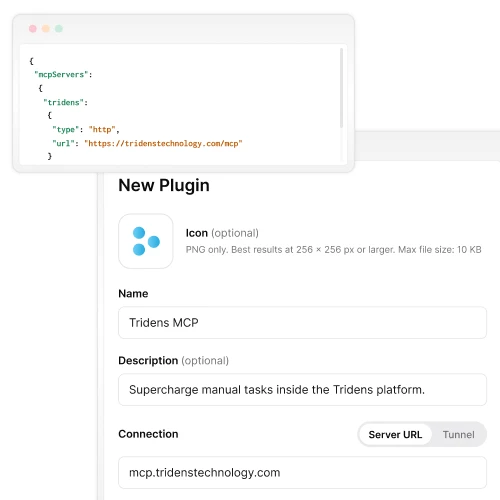The width and height of the screenshot is (500, 500).
Task: Switch connection mode to Tunnel
Action: click(458, 434)
